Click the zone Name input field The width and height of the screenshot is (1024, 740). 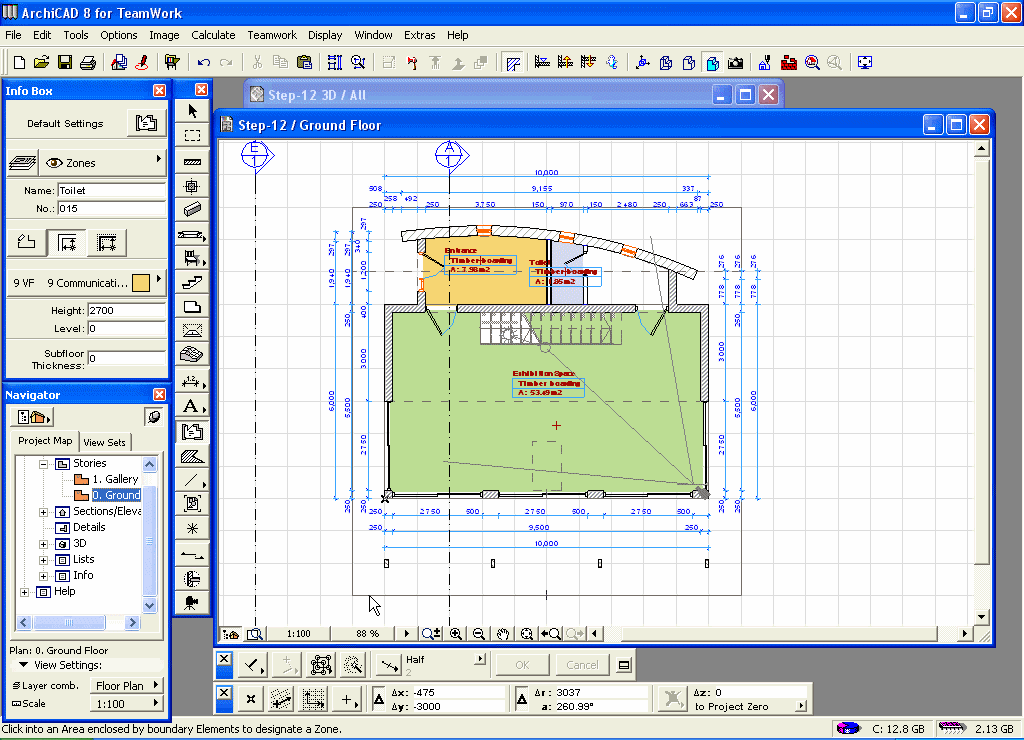click(111, 190)
